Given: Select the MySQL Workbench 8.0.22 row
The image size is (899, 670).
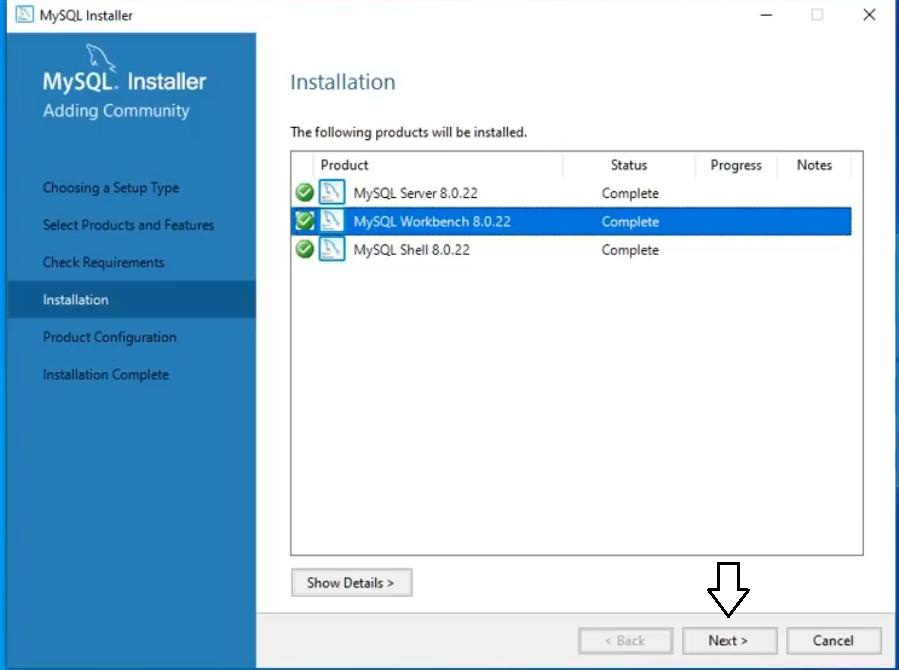Looking at the screenshot, I should (x=571, y=221).
